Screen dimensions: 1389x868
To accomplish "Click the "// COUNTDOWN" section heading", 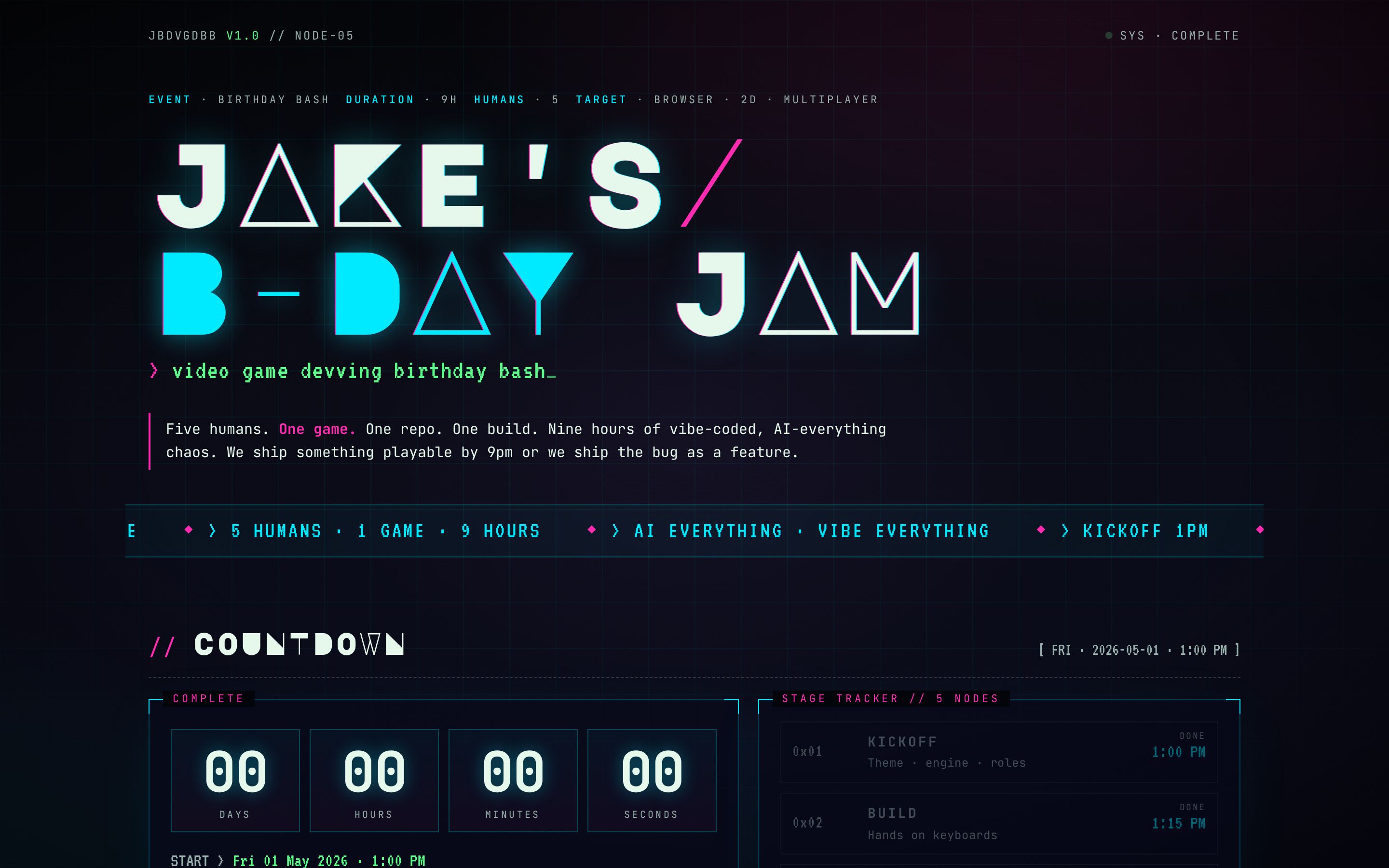I will click(277, 644).
